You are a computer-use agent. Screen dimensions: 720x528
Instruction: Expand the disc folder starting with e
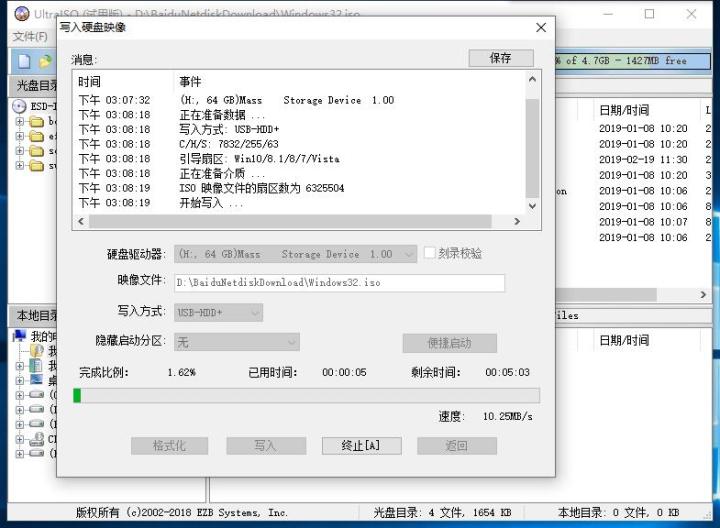19,136
